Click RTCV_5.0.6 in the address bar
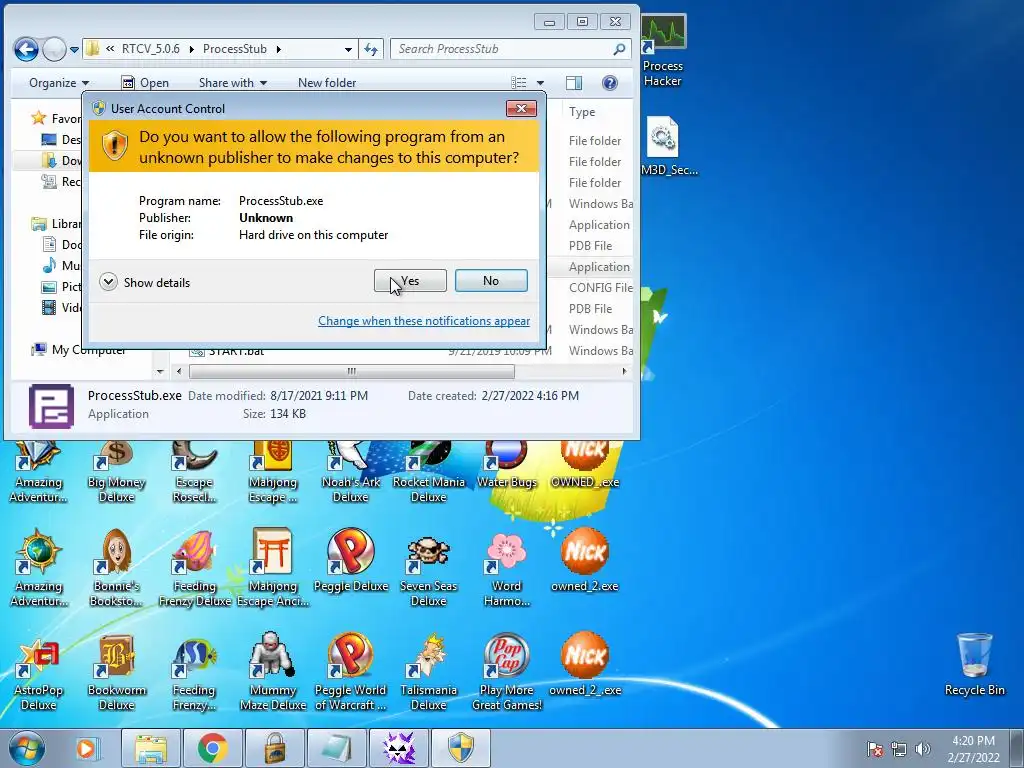 [150, 49]
